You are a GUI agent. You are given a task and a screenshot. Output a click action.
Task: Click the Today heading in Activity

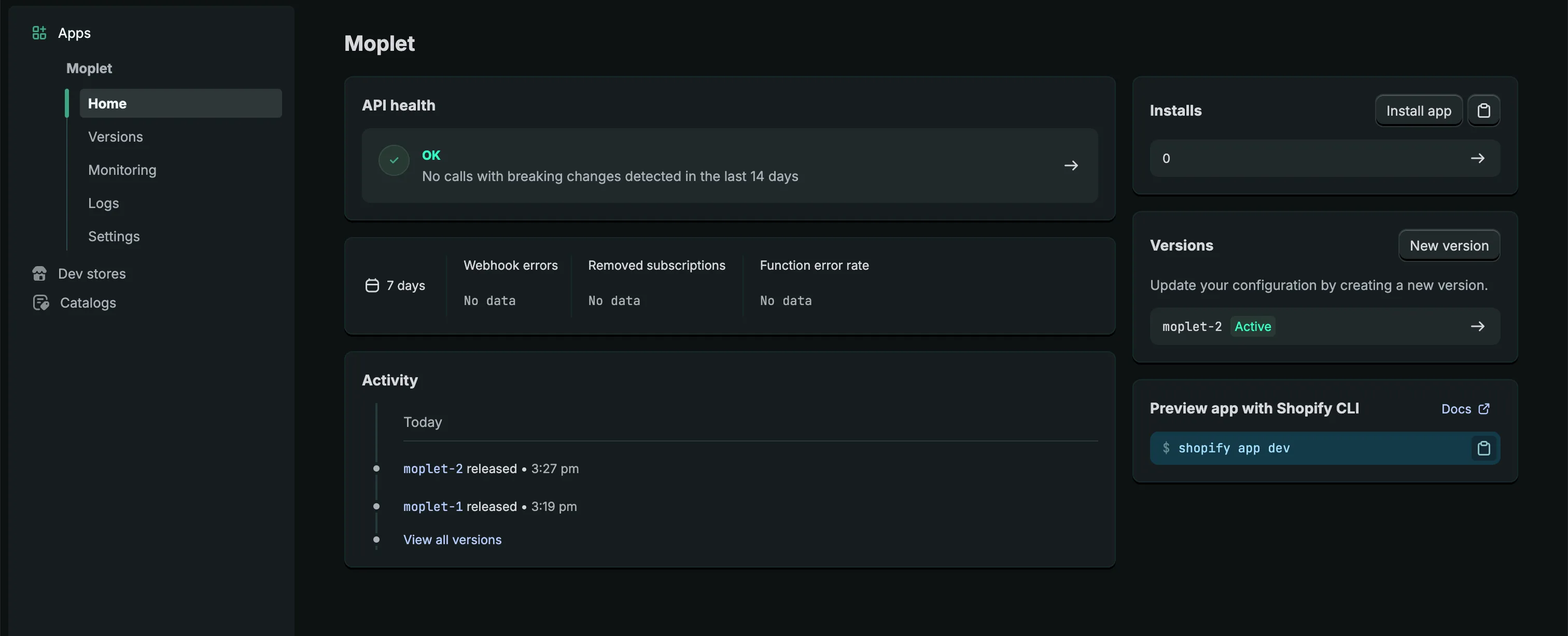click(x=423, y=422)
